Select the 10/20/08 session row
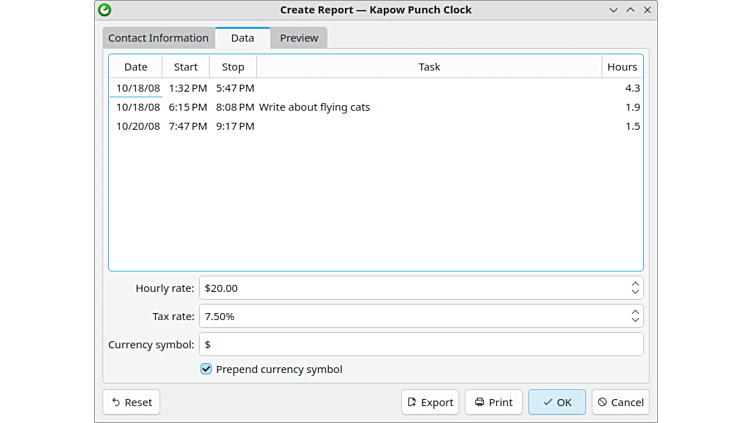 point(300,126)
